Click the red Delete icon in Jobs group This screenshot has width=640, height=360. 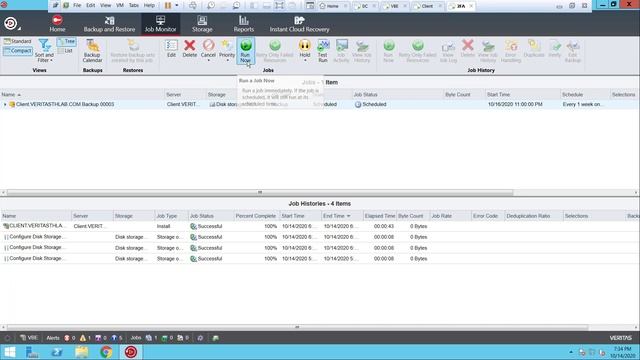click(189, 49)
